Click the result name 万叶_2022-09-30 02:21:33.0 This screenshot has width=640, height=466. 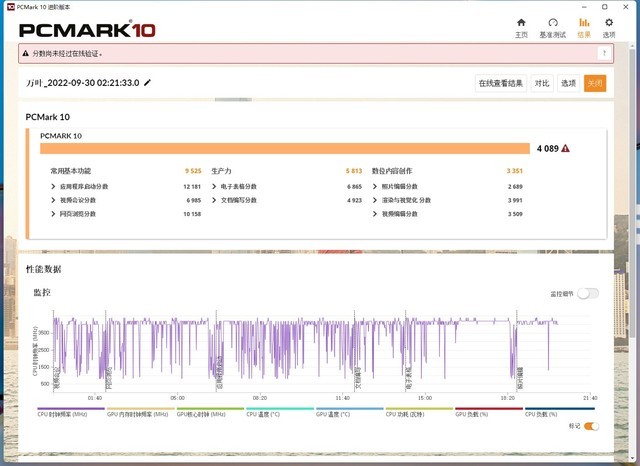[x=83, y=83]
